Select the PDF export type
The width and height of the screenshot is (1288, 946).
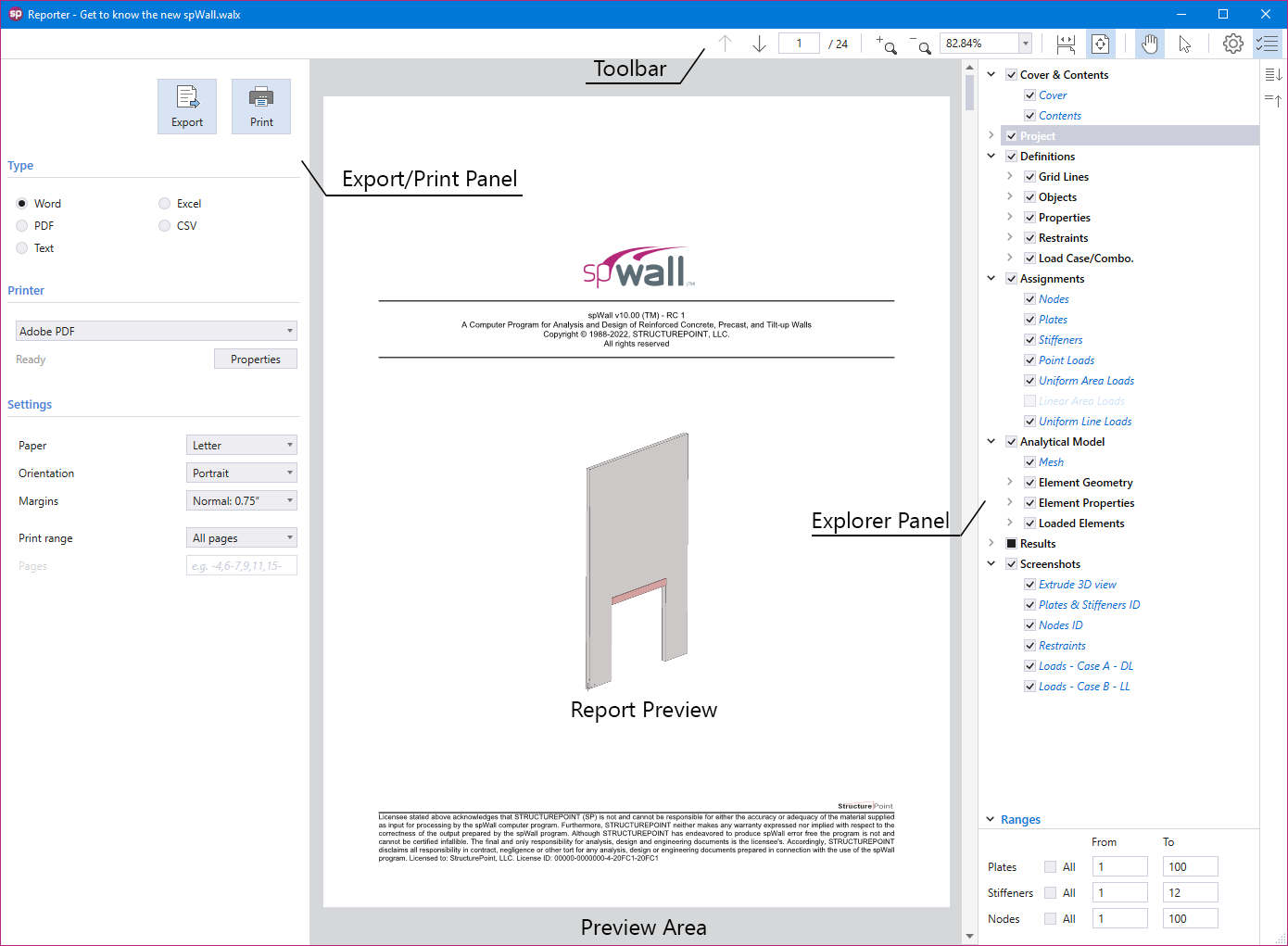pyautogui.click(x=22, y=226)
